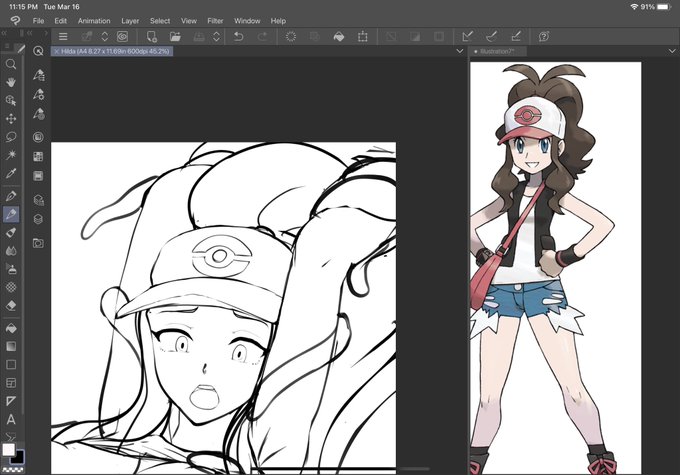The width and height of the screenshot is (680, 475).
Task: Open the Select menu
Action: (160, 21)
